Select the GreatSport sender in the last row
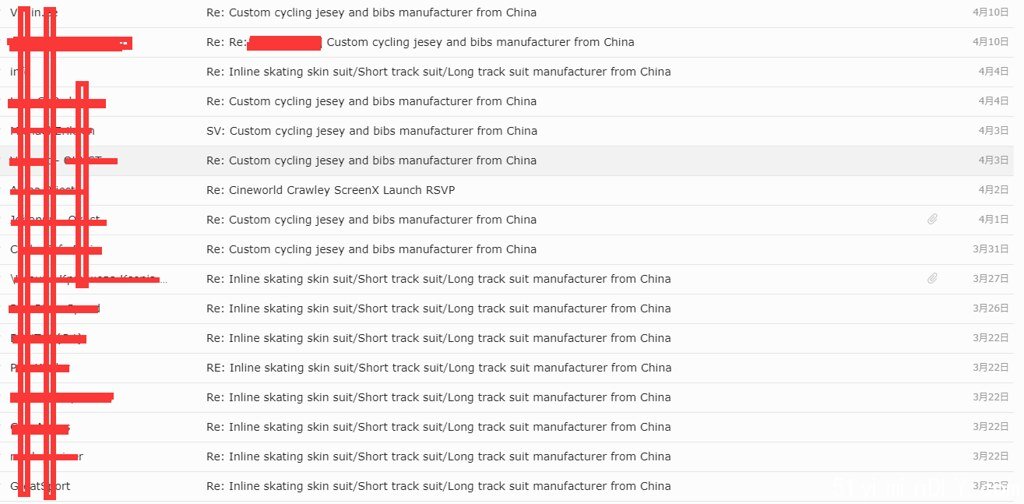 point(40,486)
